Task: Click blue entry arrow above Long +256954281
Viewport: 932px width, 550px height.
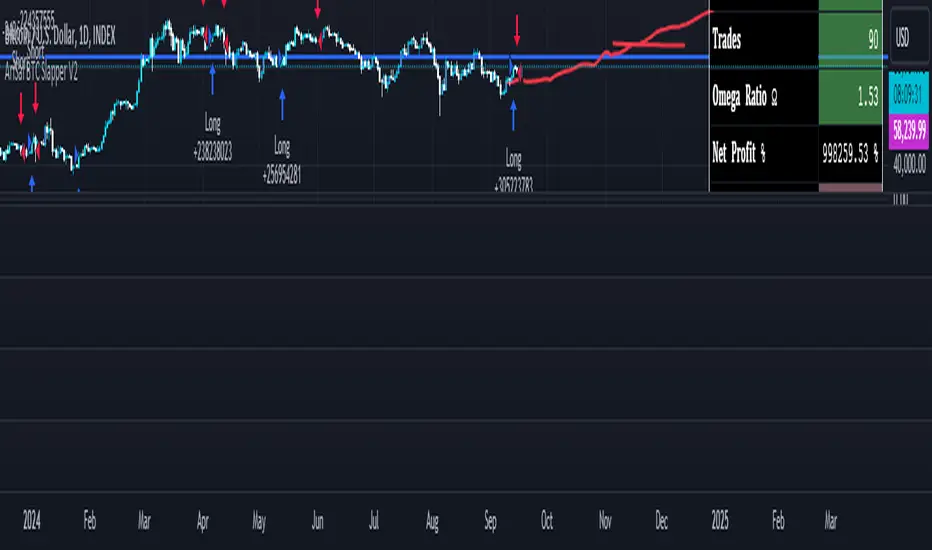Action: pyautogui.click(x=282, y=105)
